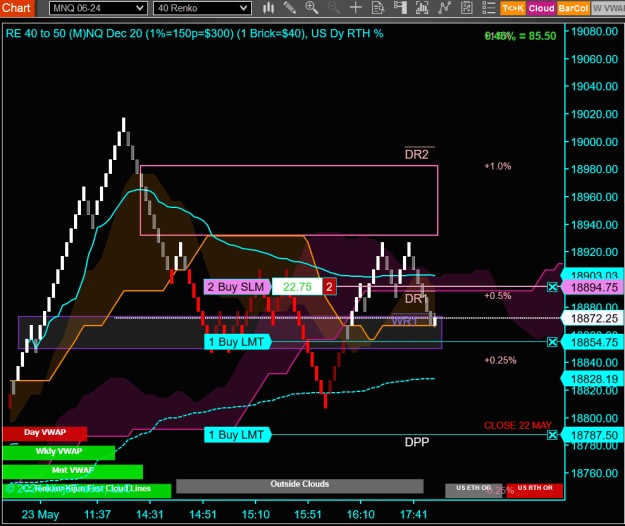Select the 2 Buy SLM order label
Viewport: 625px width, 526px height.
tap(237, 287)
